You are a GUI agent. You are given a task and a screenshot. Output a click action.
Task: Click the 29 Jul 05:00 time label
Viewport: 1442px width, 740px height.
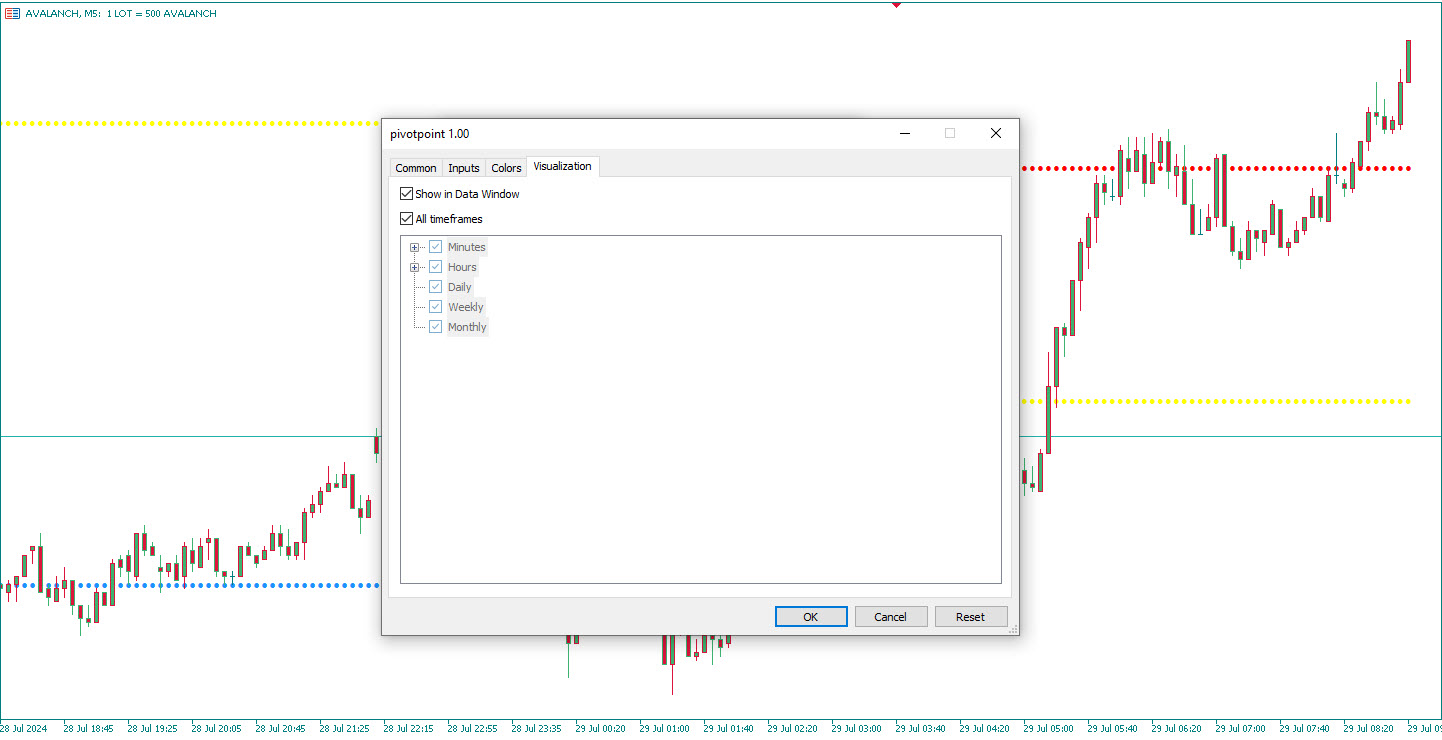coord(1047,728)
